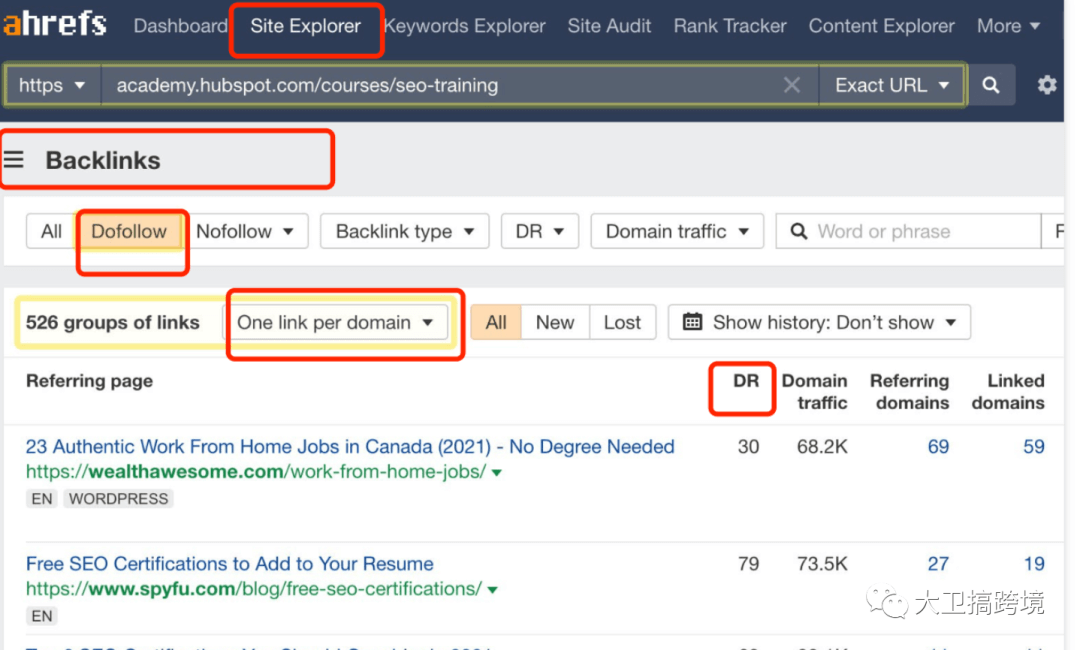The height and width of the screenshot is (650, 1080).
Task: Open the Domain traffic dropdown
Action: click(x=677, y=231)
